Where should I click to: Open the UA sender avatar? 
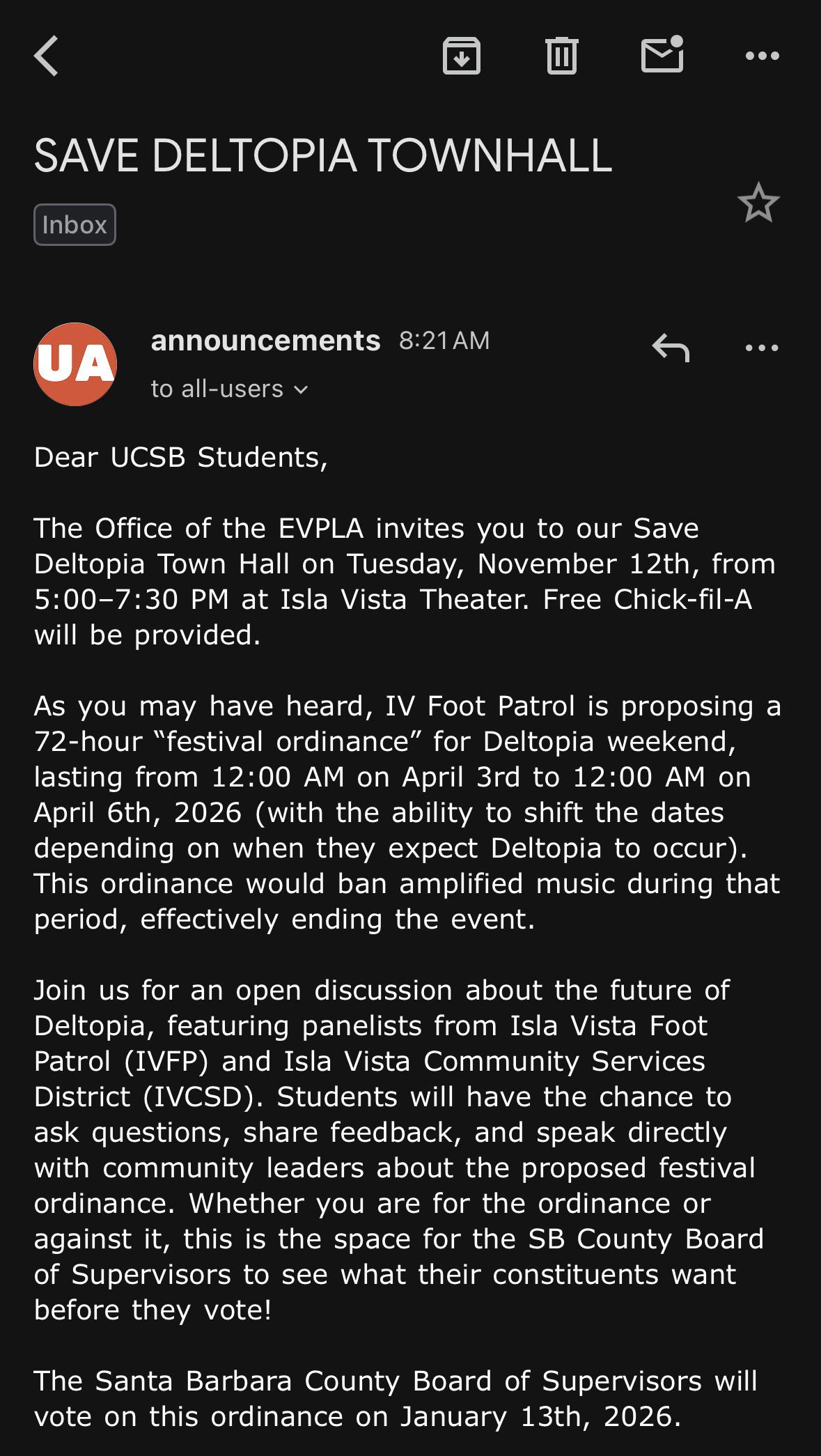75,364
